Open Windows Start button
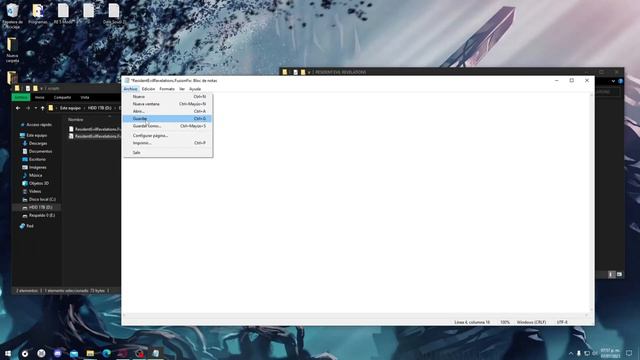 8,353
